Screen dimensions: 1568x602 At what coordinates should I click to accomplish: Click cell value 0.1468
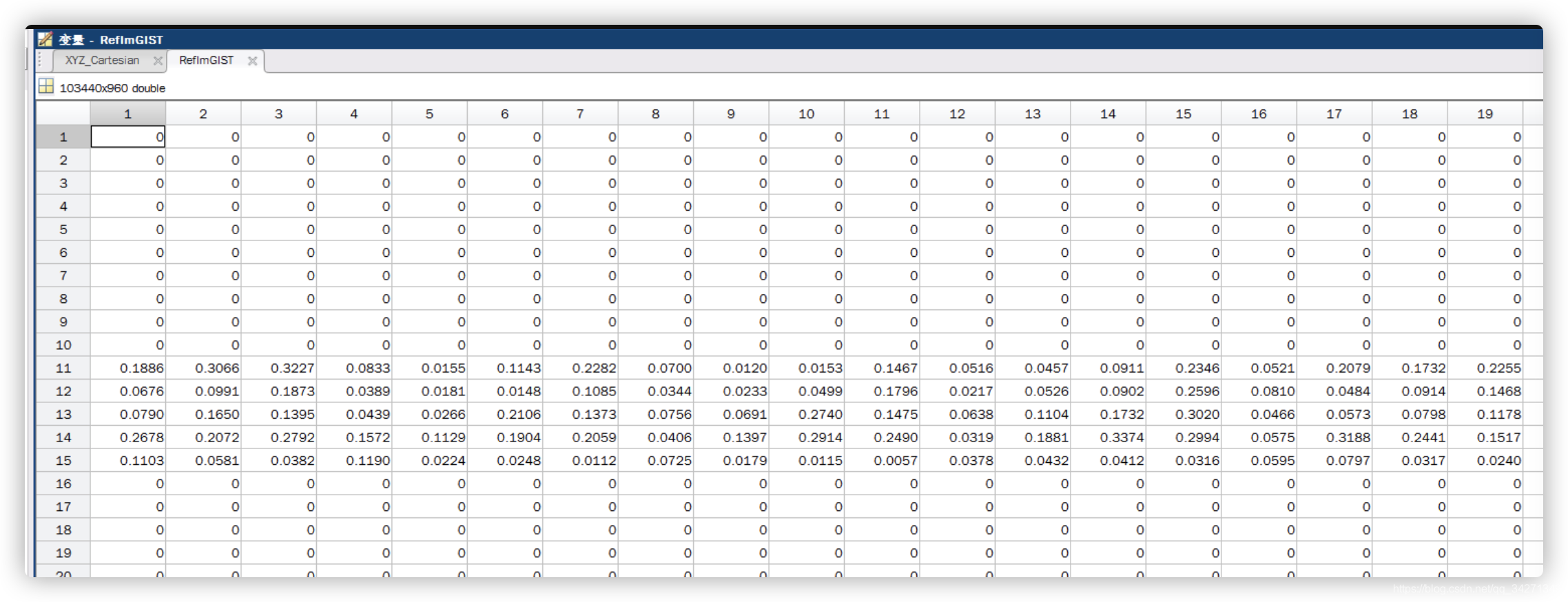pos(1498,391)
